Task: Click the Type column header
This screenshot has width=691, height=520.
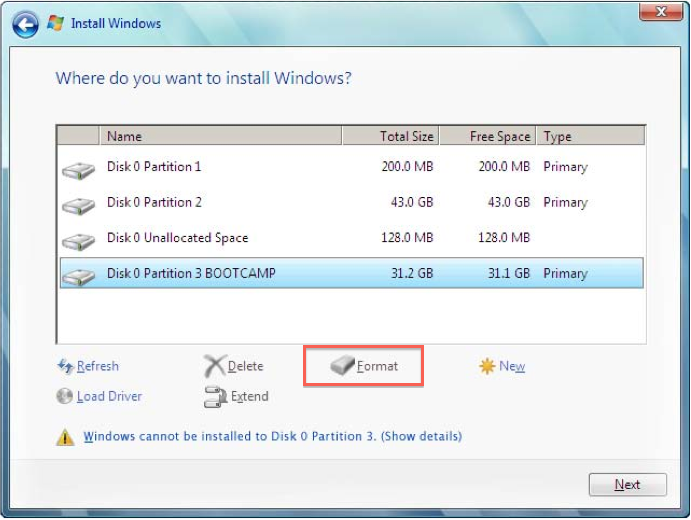Action: 591,136
